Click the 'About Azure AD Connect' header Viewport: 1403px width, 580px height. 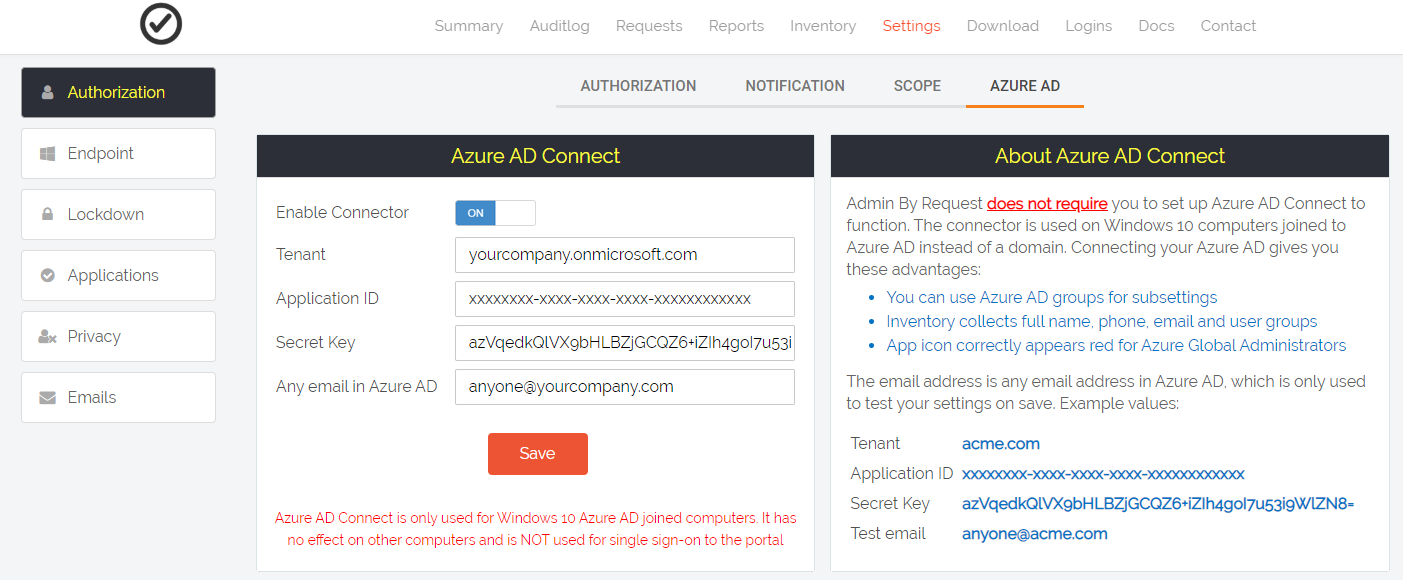(x=1110, y=156)
